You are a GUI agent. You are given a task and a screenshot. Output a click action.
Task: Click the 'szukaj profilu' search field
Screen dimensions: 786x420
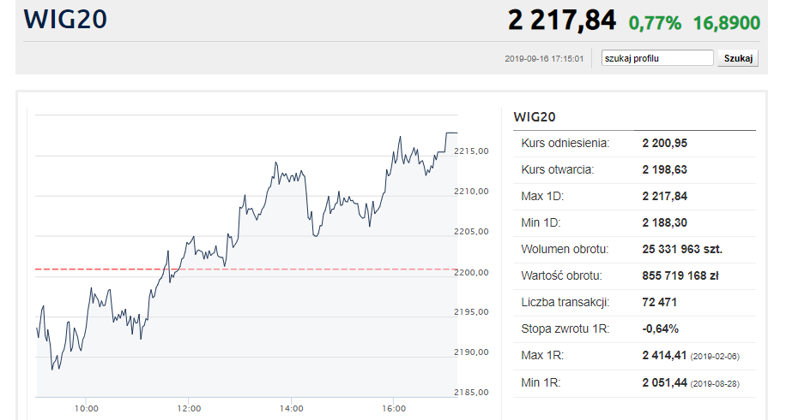click(657, 58)
